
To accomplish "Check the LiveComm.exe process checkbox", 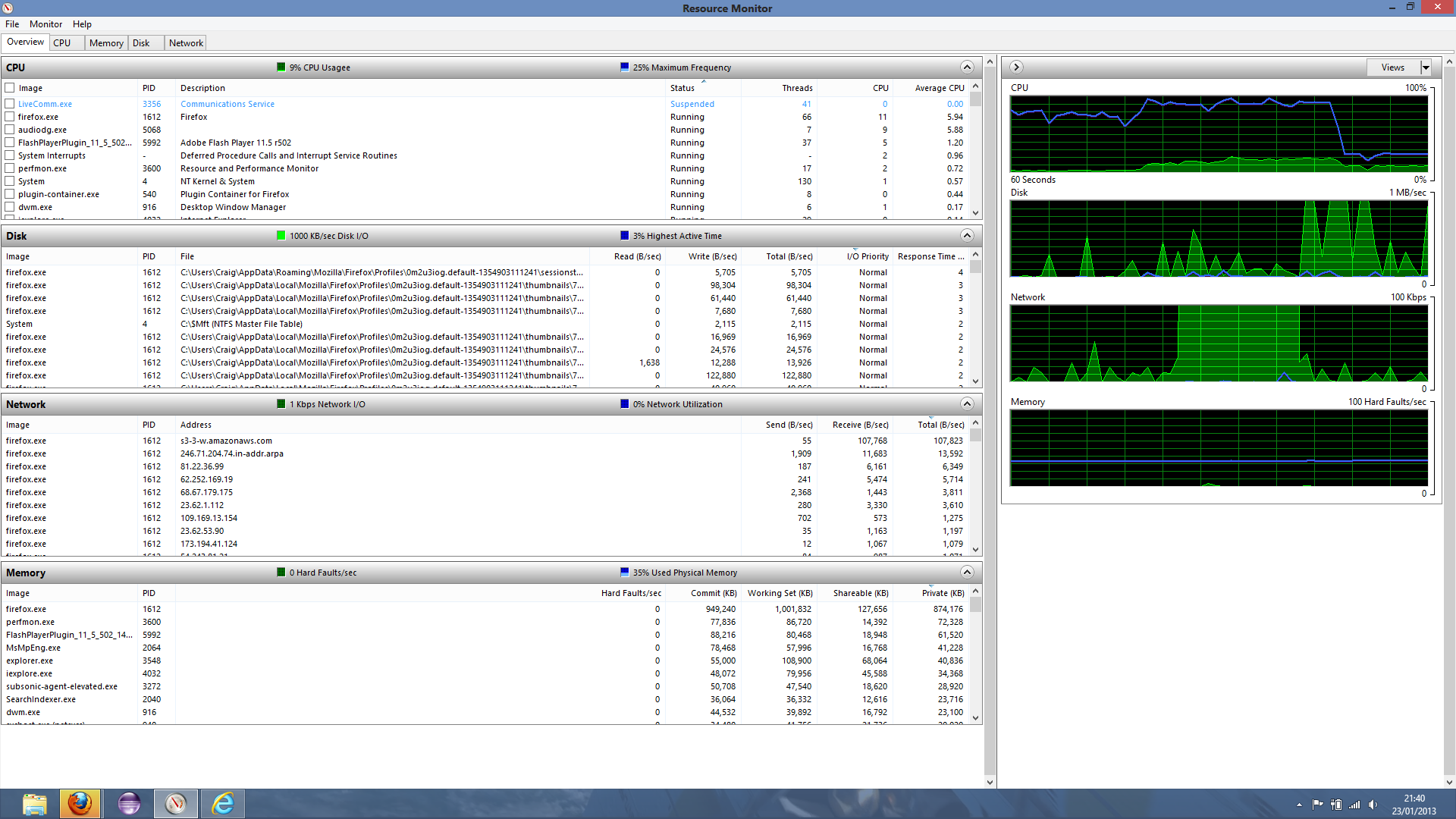I will tap(8, 103).
